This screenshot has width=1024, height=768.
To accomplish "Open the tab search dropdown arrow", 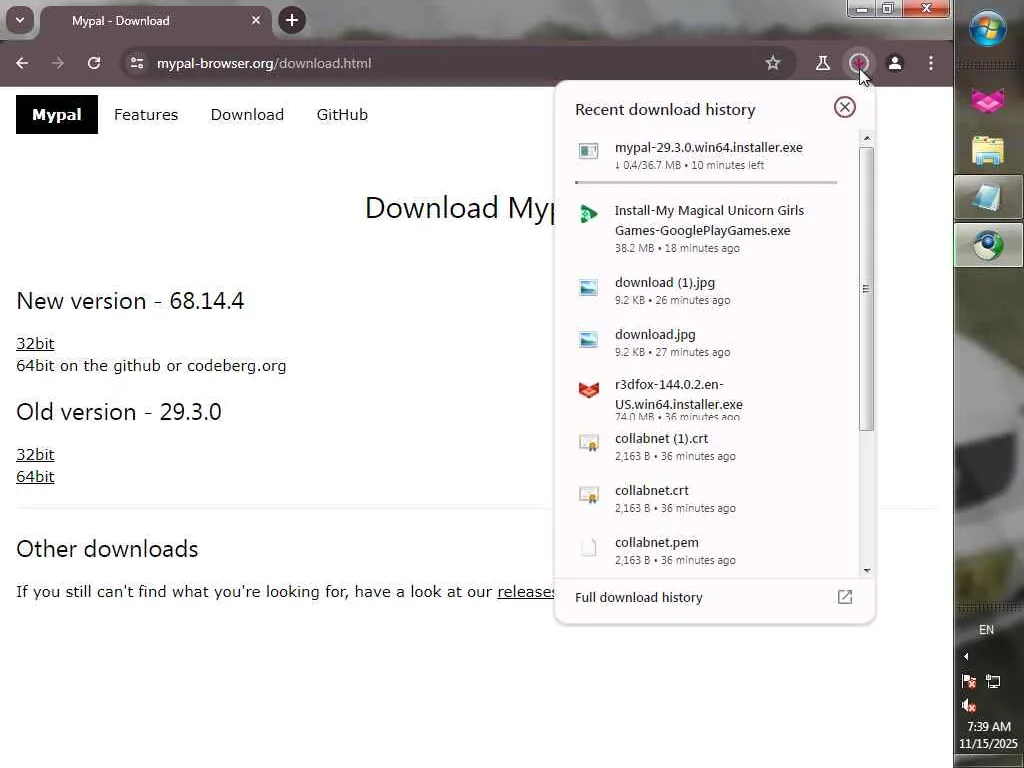I will [20, 20].
